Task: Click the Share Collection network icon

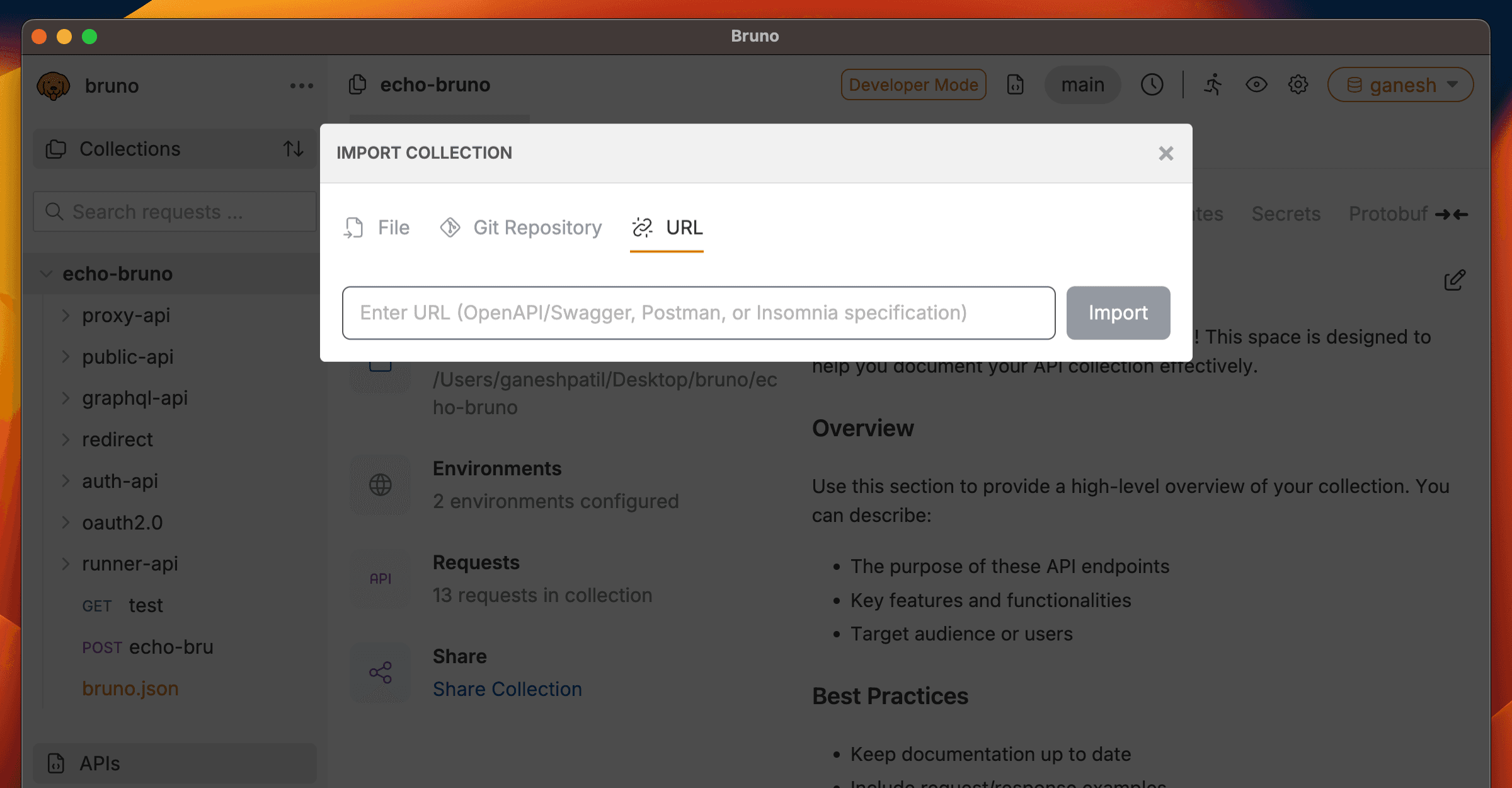Action: click(x=379, y=673)
